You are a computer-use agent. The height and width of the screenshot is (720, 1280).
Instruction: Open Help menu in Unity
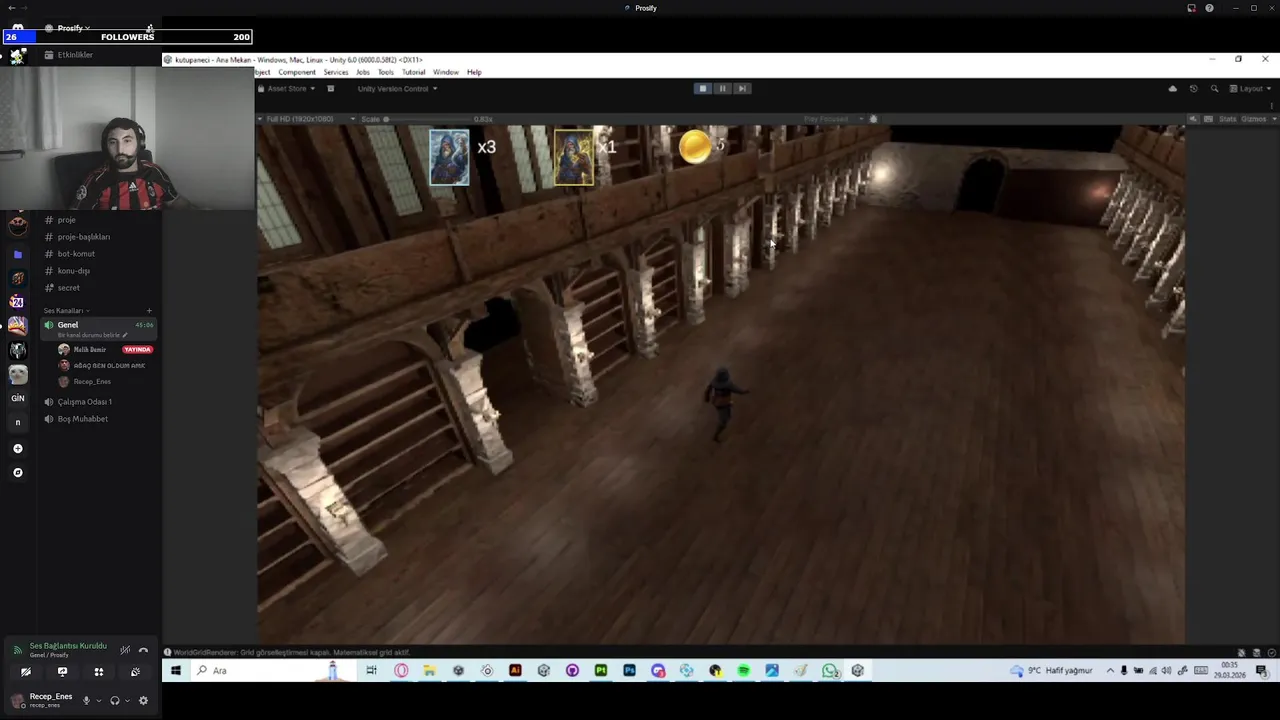[474, 72]
